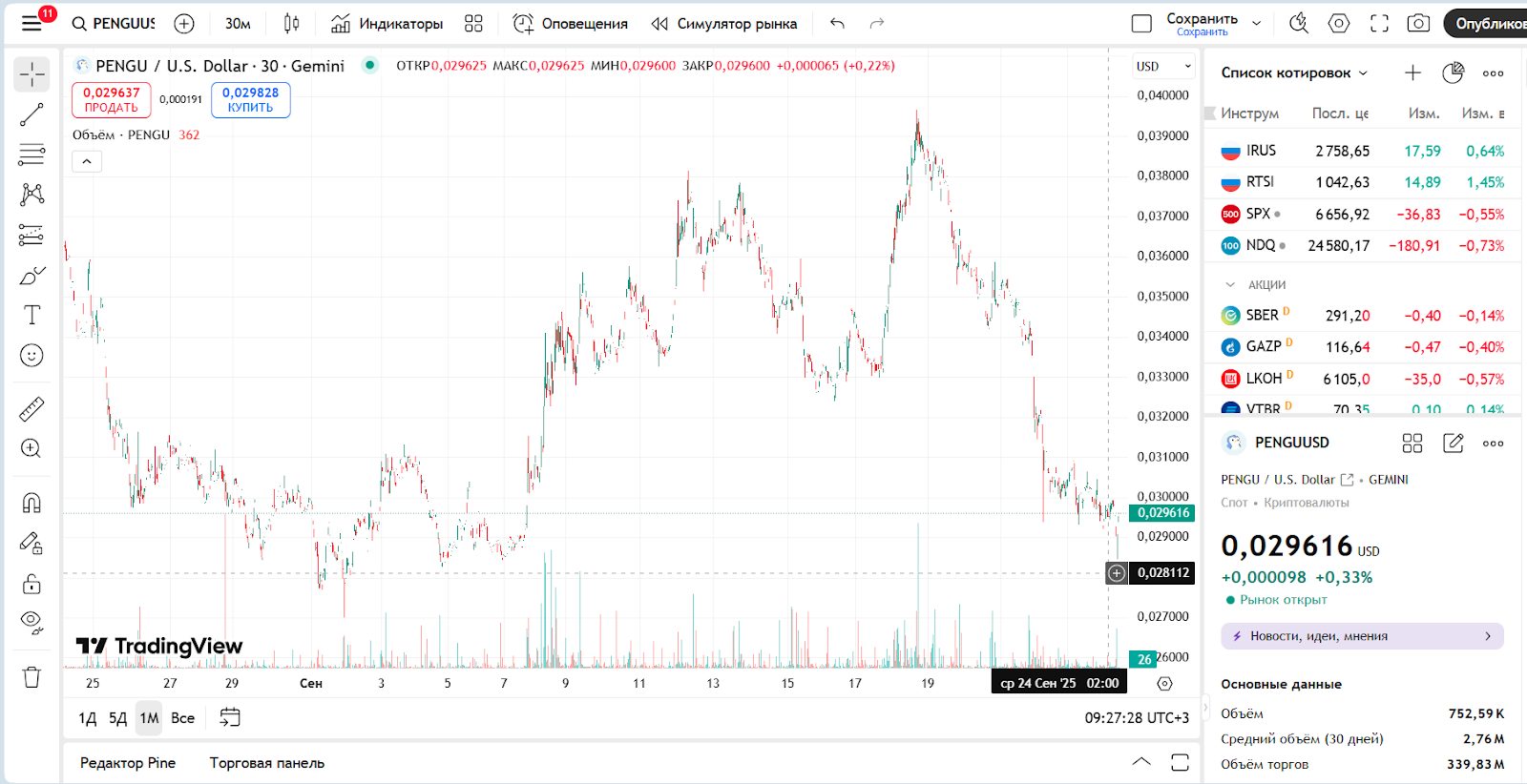
Task: Open the timezone menu at 09:27:28 UTC+3
Action: coord(1137,718)
